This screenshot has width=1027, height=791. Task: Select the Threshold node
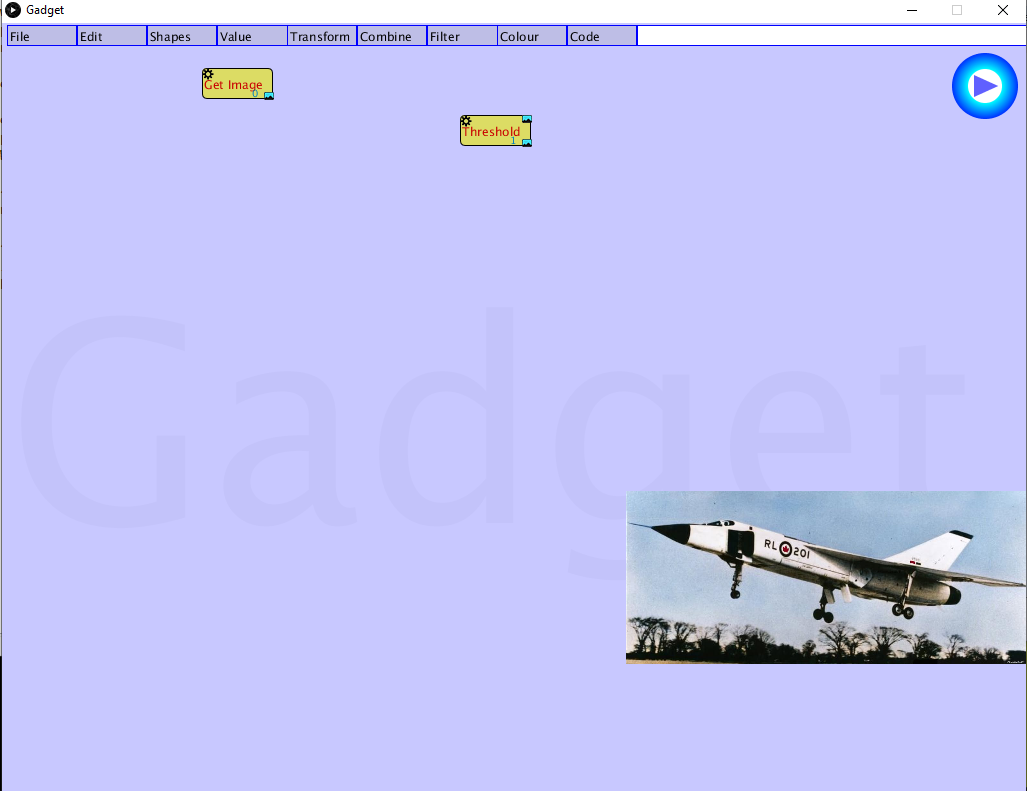(492, 133)
